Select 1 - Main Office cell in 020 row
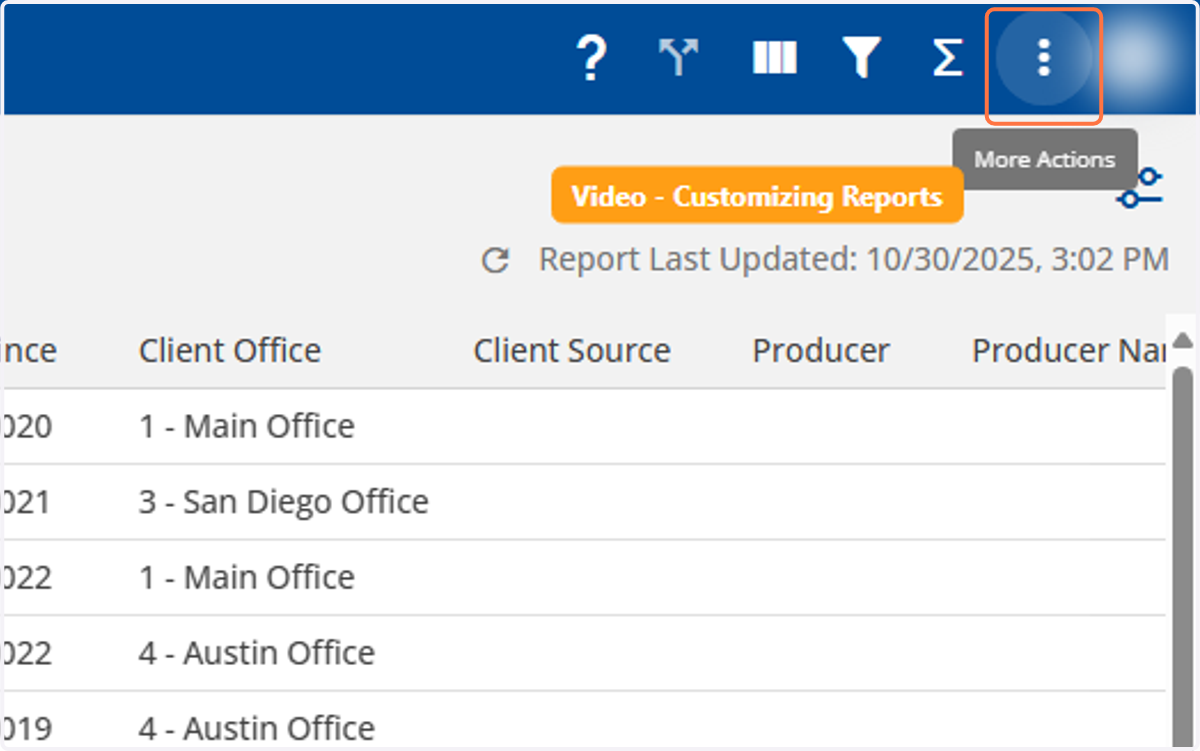The width and height of the screenshot is (1200, 751). coord(247,426)
